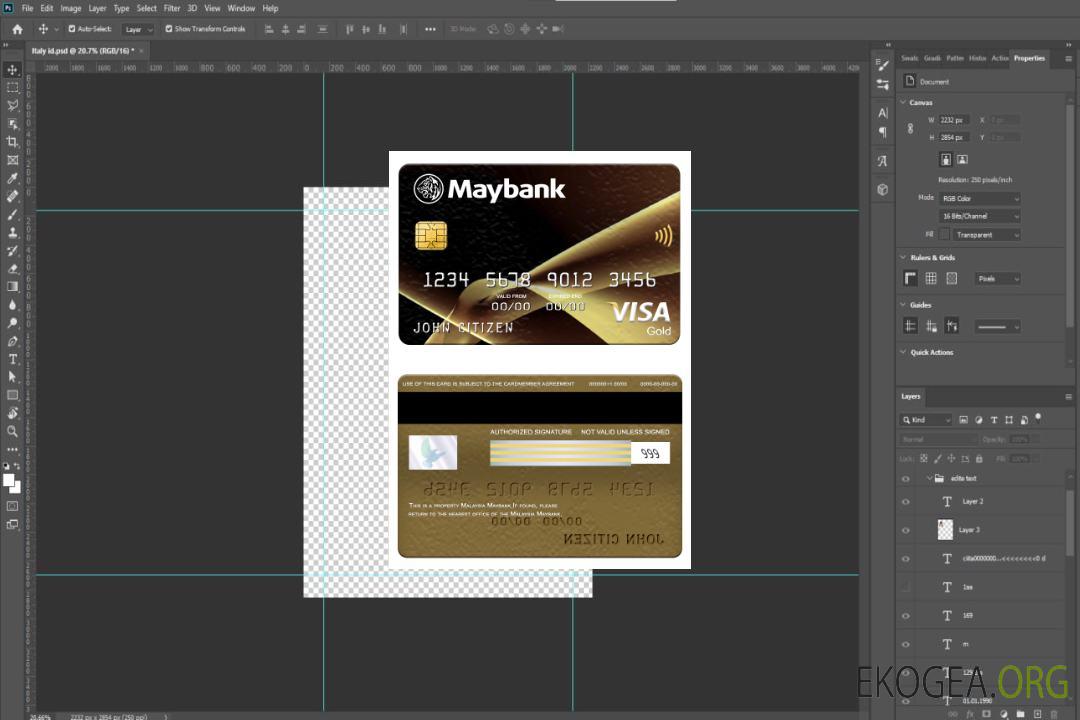Open the Image menu

70,8
